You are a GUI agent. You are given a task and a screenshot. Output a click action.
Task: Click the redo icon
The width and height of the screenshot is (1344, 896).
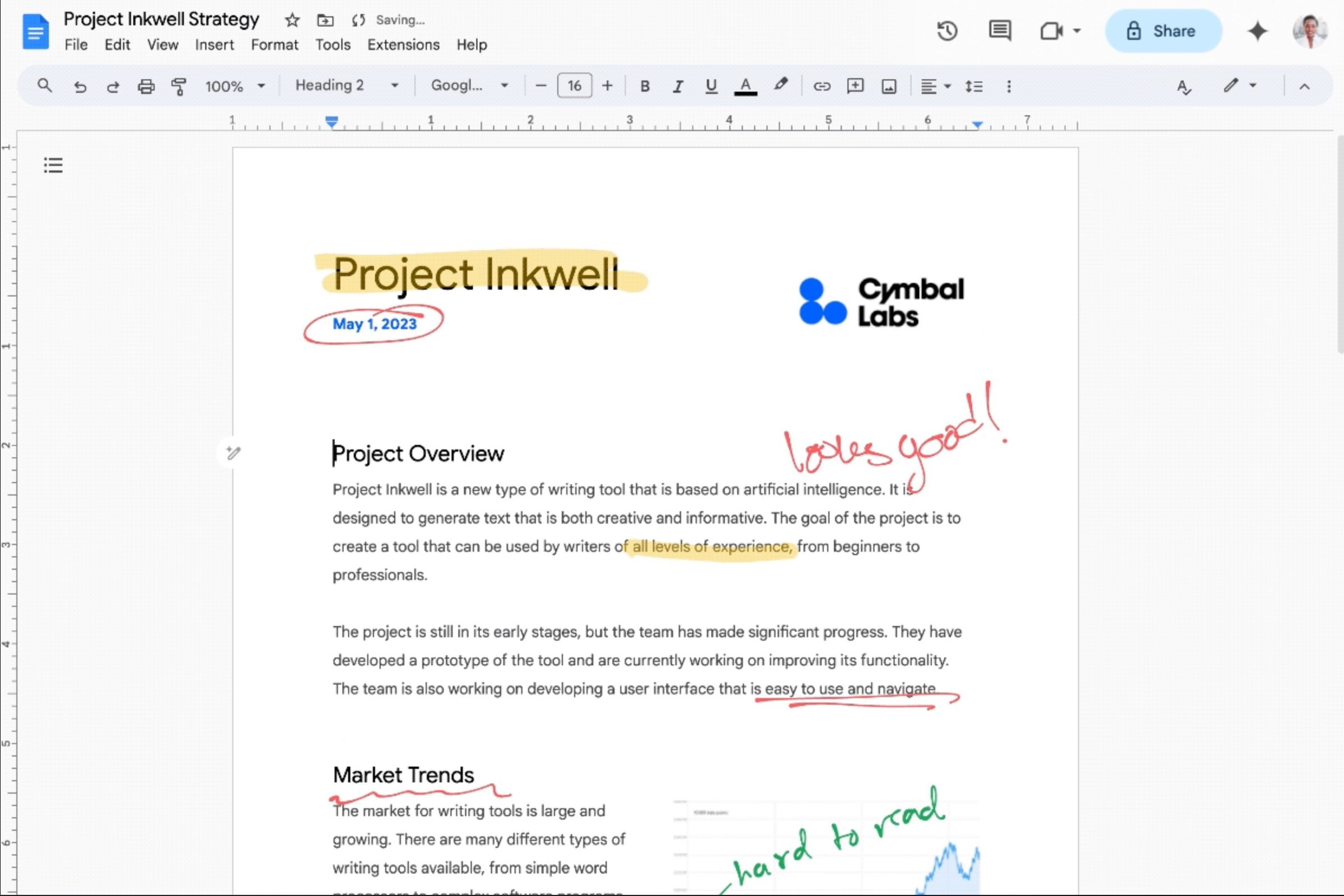[112, 85]
